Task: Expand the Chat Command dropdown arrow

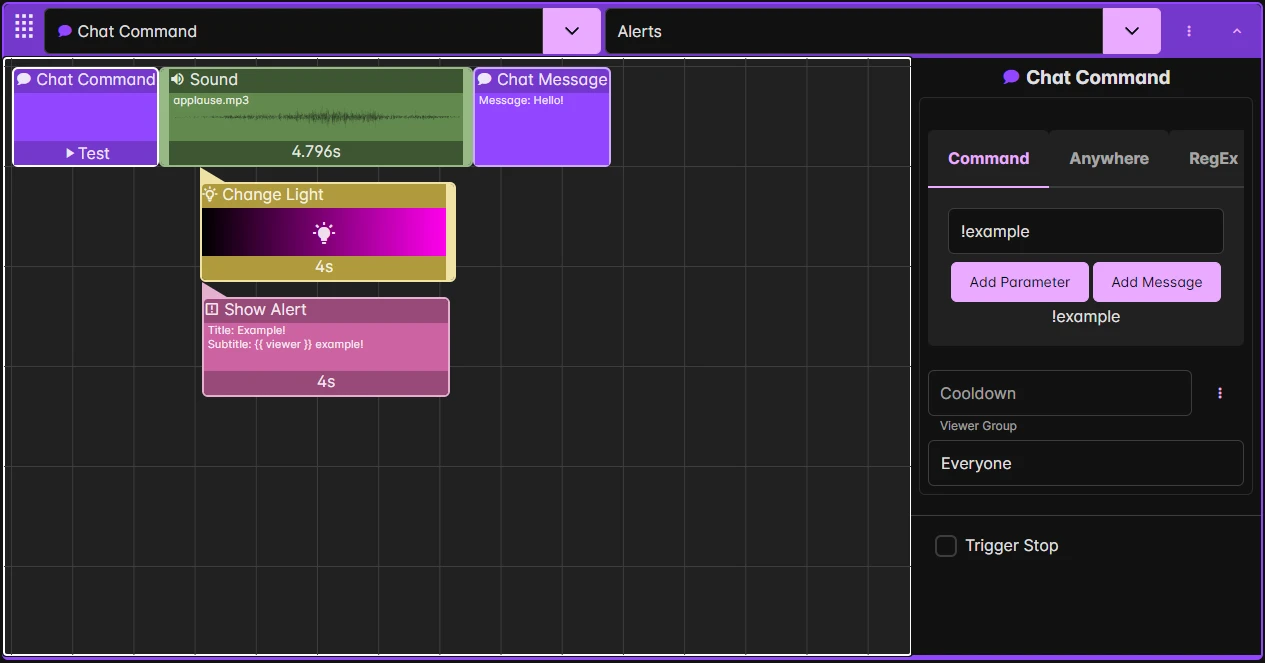Action: coord(572,31)
